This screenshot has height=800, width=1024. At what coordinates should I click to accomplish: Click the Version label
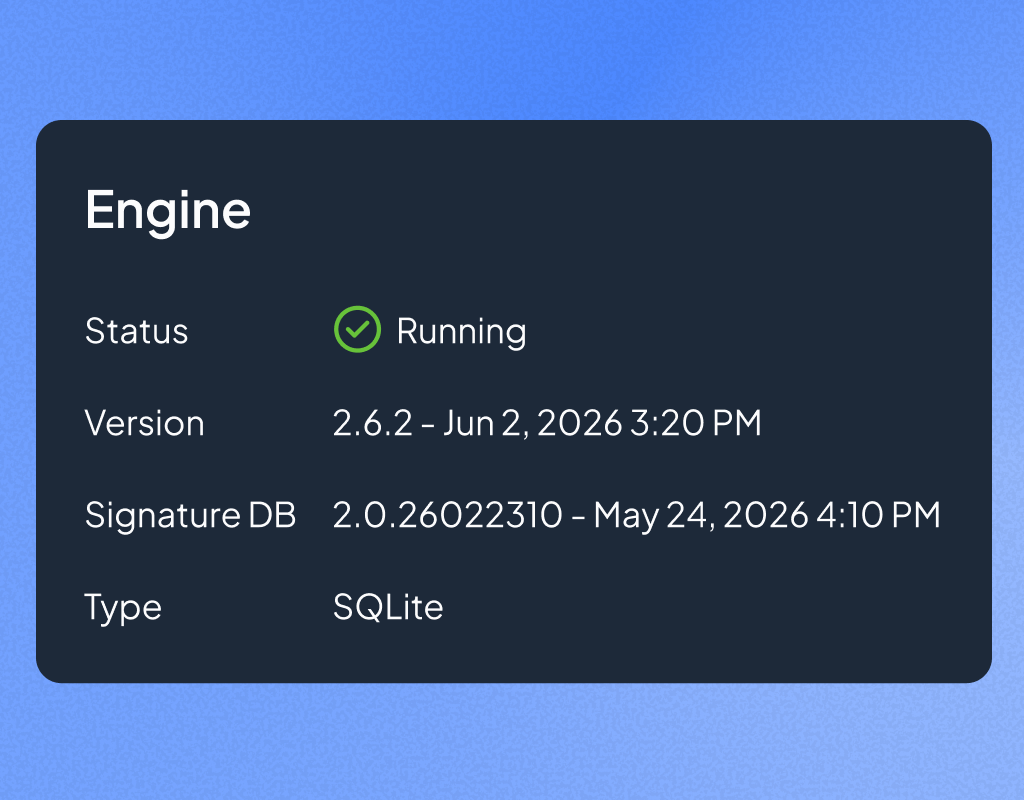point(144,423)
